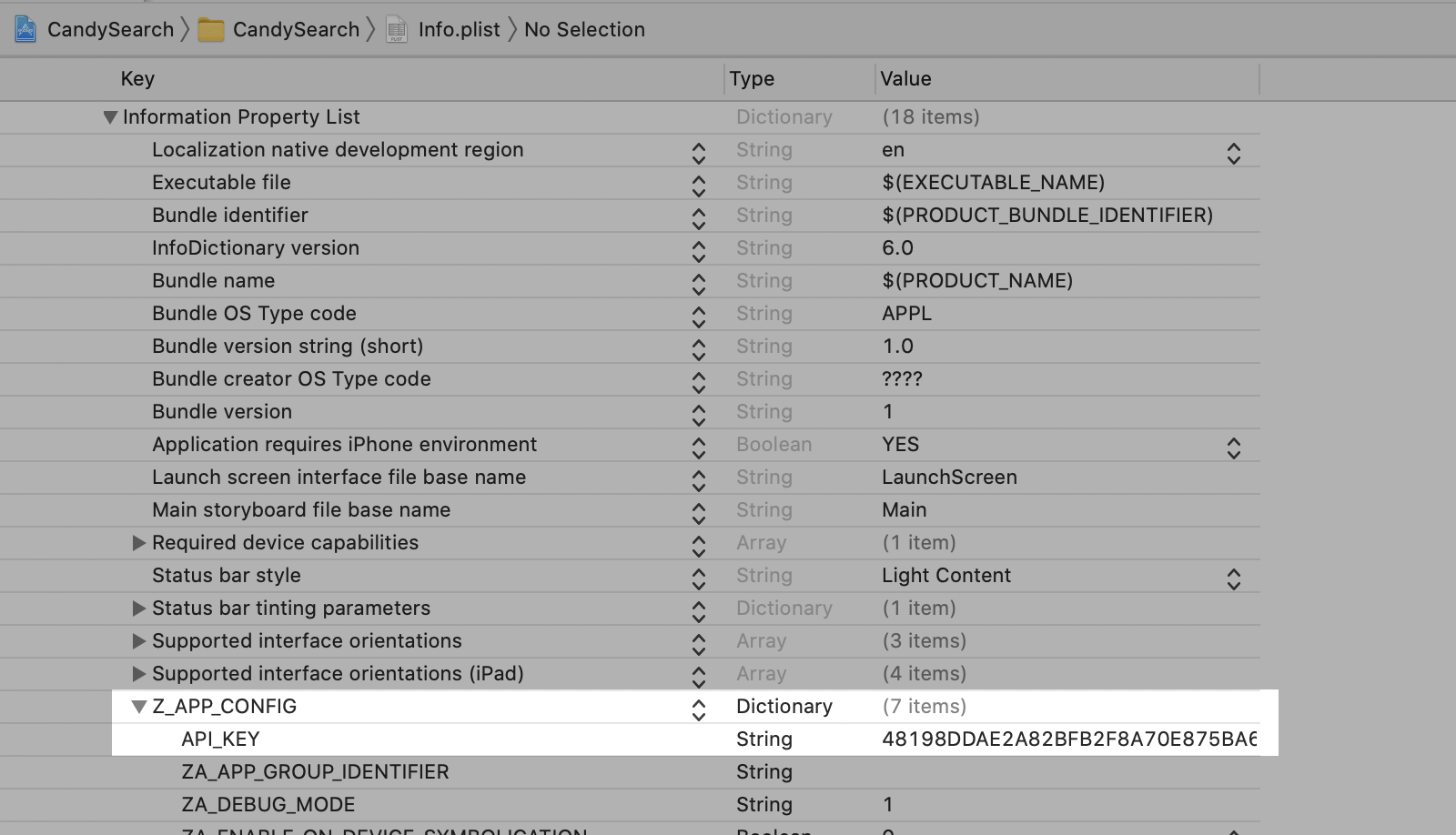Click the Key column header
Screen dimensions: 1456x835
pyautogui.click(x=137, y=79)
